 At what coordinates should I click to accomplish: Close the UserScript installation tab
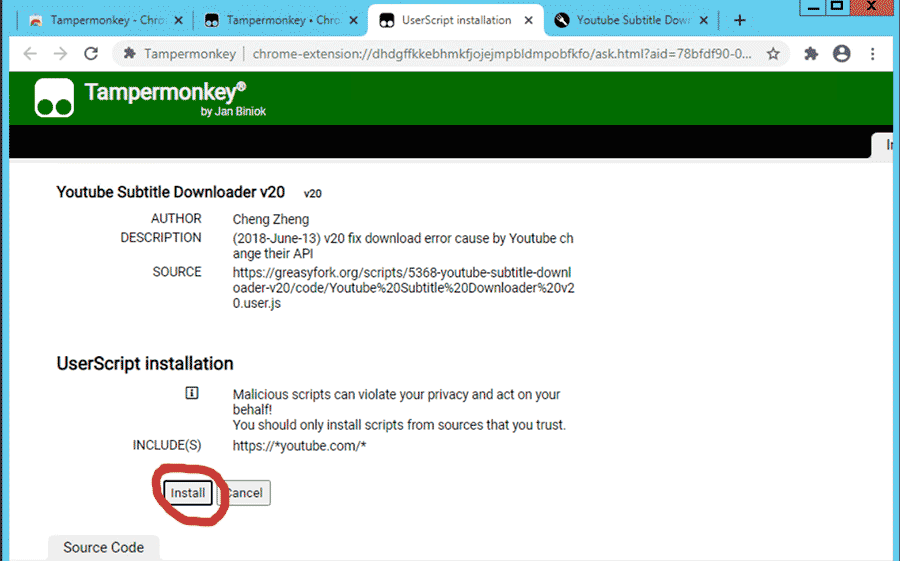[529, 21]
